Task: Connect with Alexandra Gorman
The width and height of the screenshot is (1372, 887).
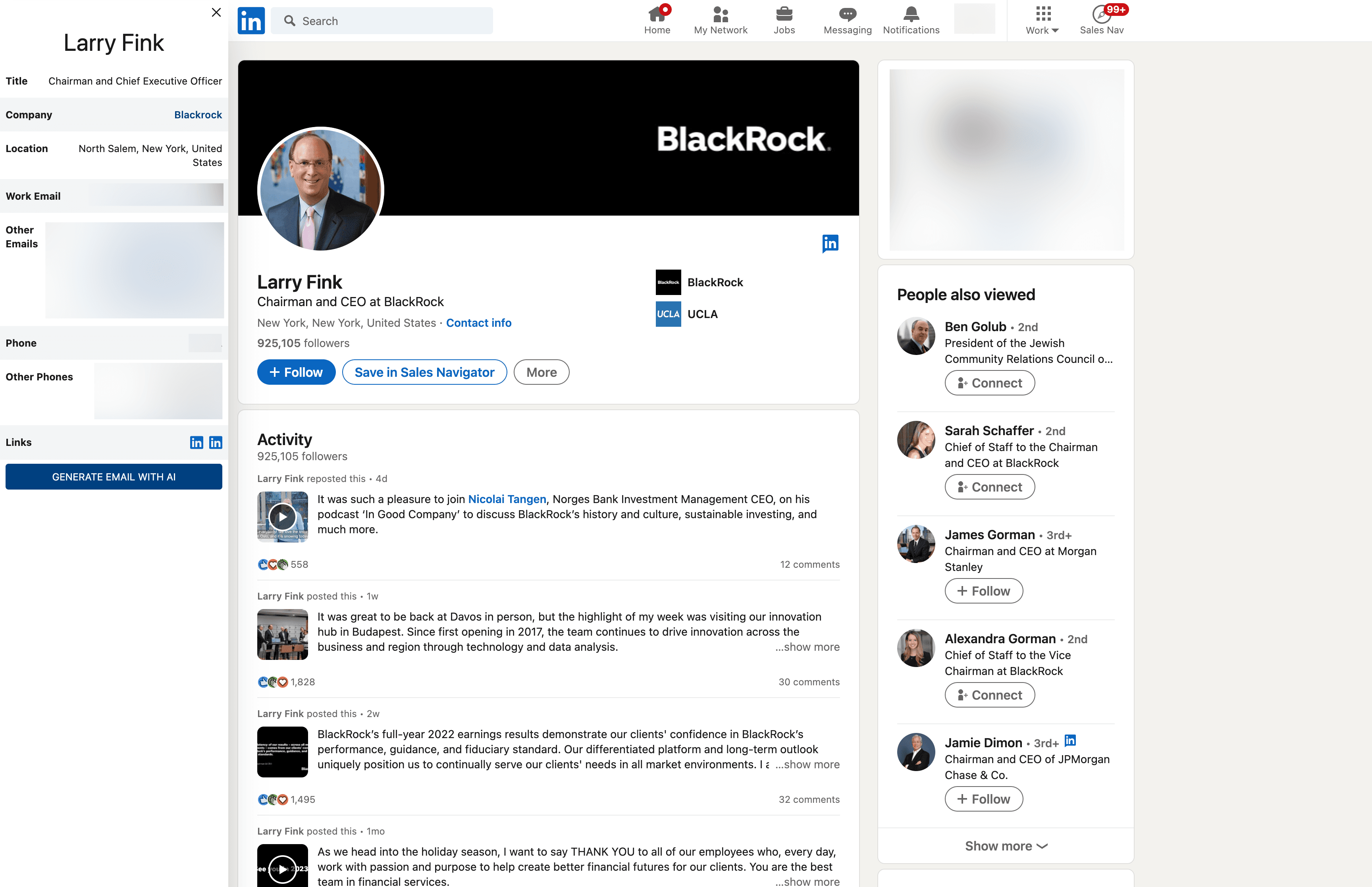Action: 990,695
